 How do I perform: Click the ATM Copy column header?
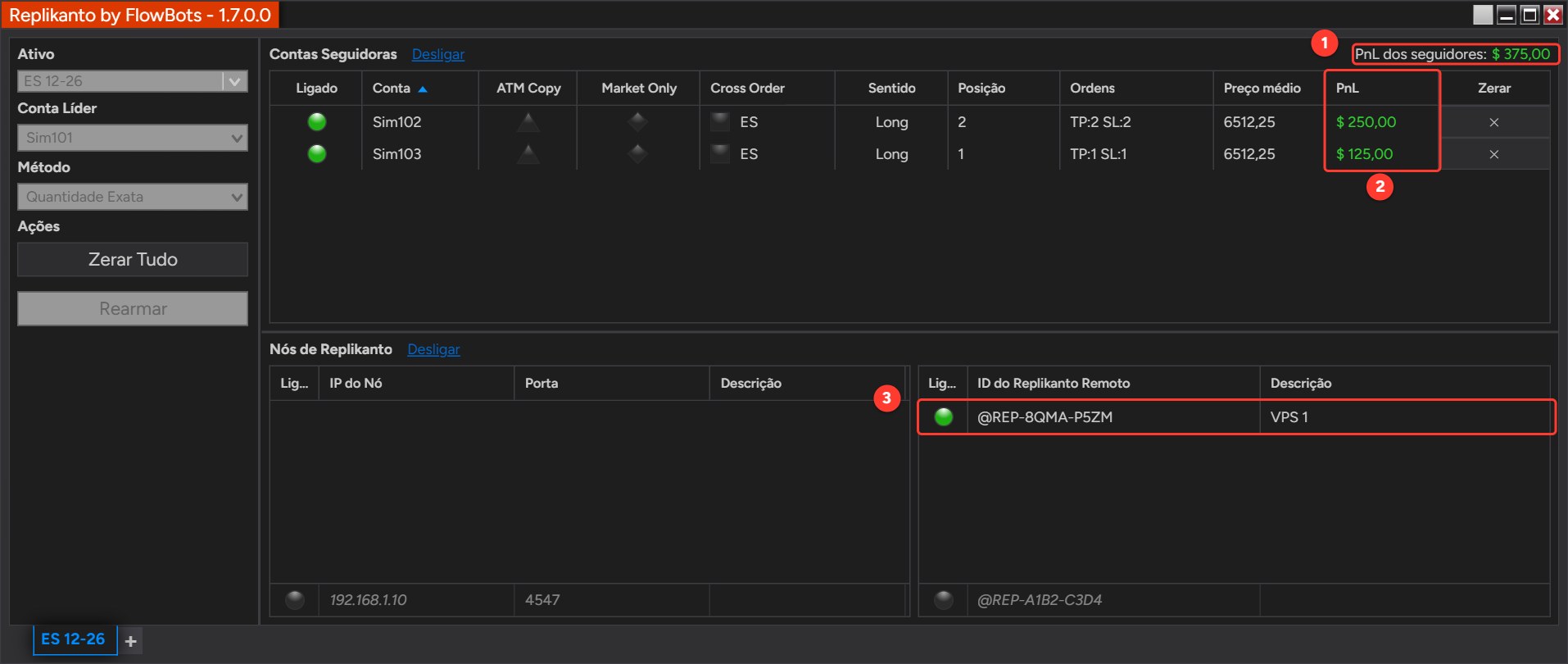point(528,89)
